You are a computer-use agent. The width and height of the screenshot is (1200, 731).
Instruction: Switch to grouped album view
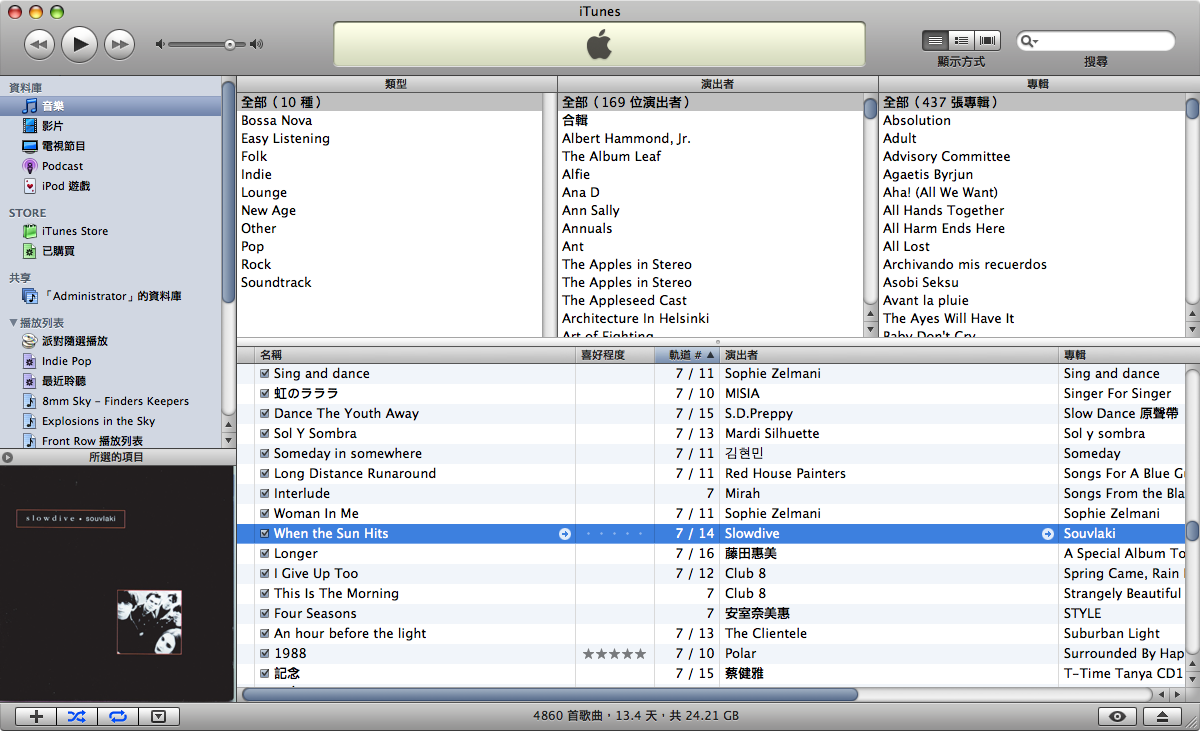(961, 41)
